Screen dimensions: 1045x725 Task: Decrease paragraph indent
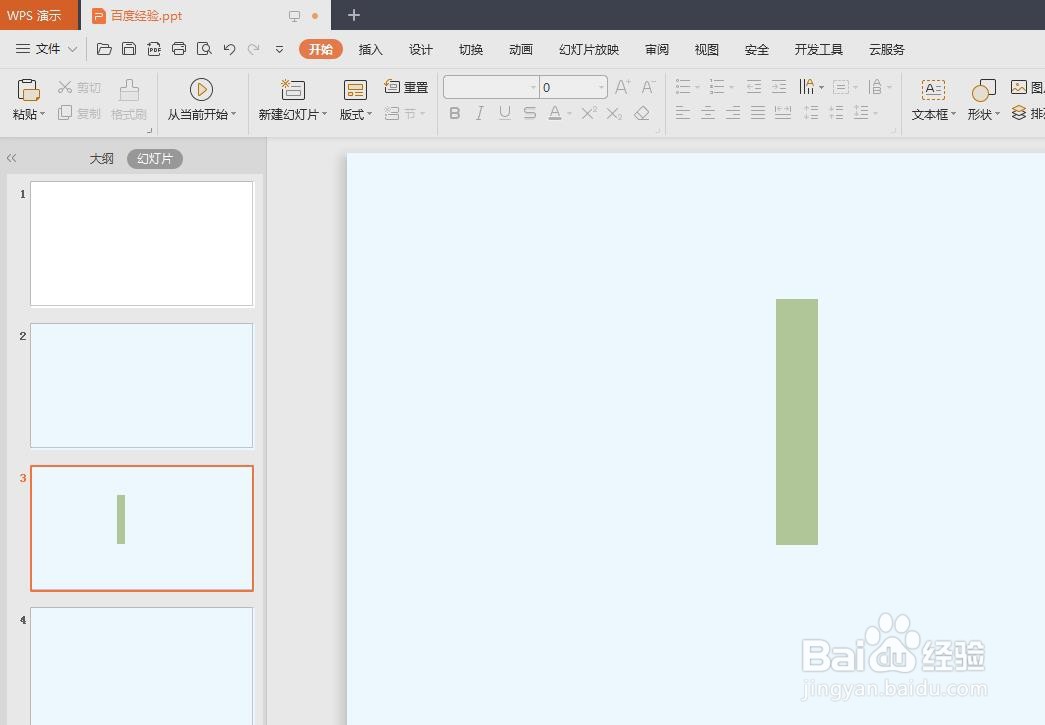754,87
